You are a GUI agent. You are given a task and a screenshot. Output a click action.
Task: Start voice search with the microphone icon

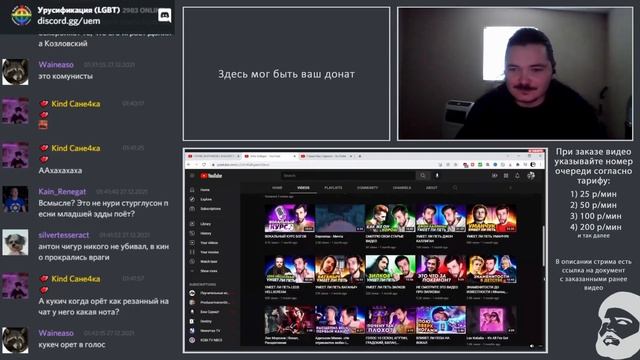click(x=437, y=176)
